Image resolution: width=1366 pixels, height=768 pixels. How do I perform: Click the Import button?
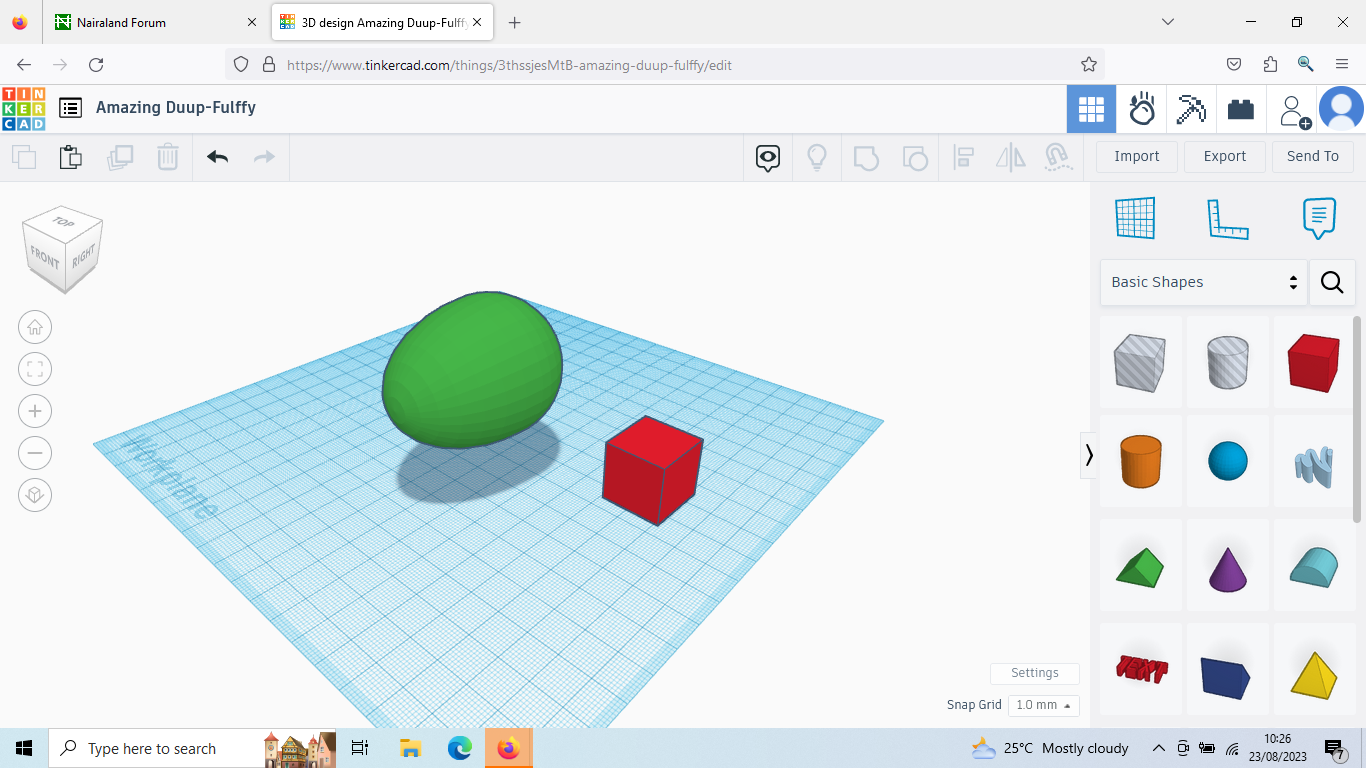coord(1136,157)
